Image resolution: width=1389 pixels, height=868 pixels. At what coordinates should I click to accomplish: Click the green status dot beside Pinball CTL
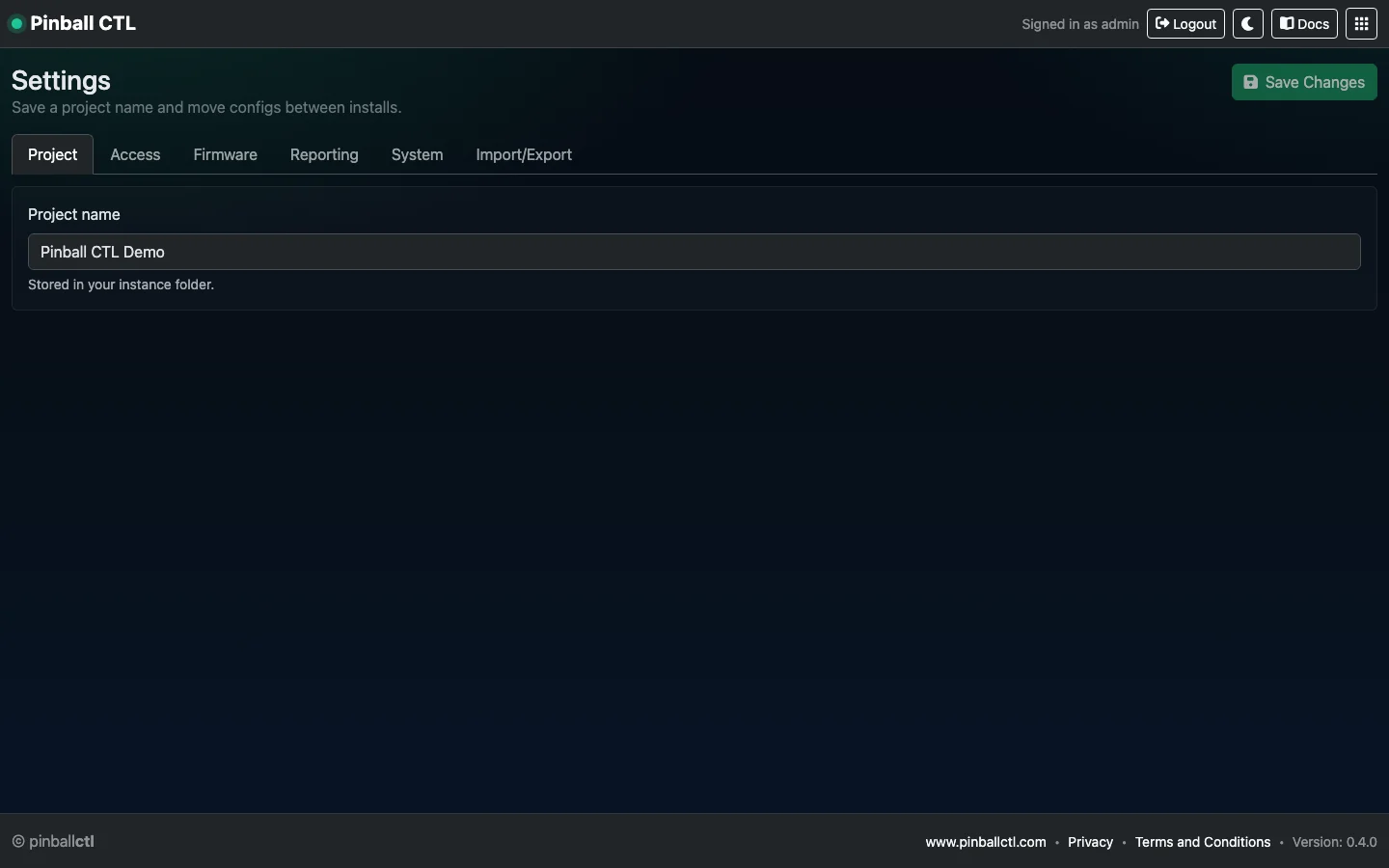[15, 23]
